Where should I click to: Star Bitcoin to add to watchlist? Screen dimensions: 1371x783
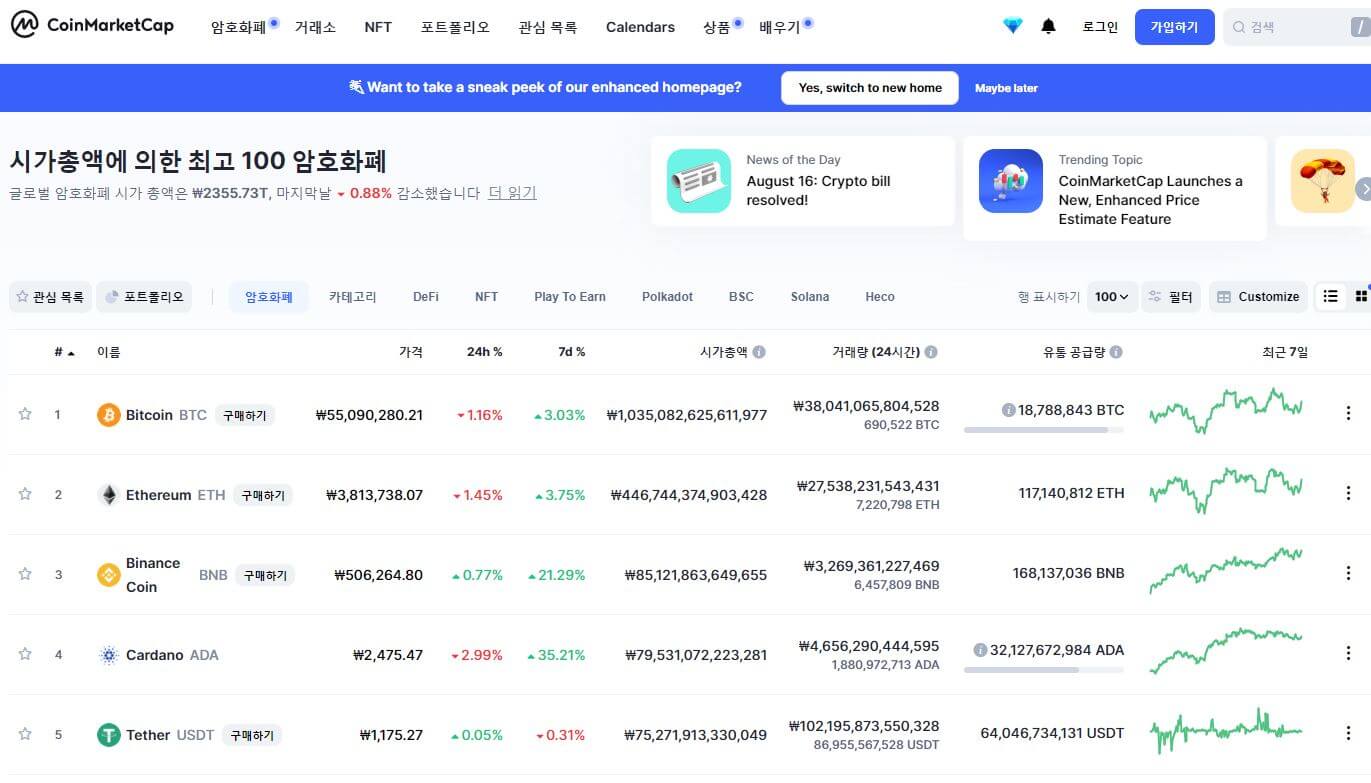pyautogui.click(x=25, y=414)
